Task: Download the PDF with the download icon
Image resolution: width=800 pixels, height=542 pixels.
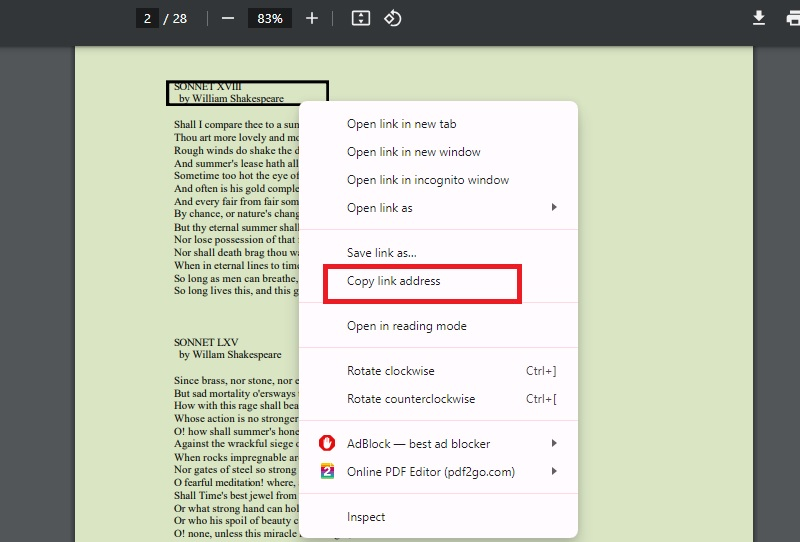Action: [x=759, y=18]
